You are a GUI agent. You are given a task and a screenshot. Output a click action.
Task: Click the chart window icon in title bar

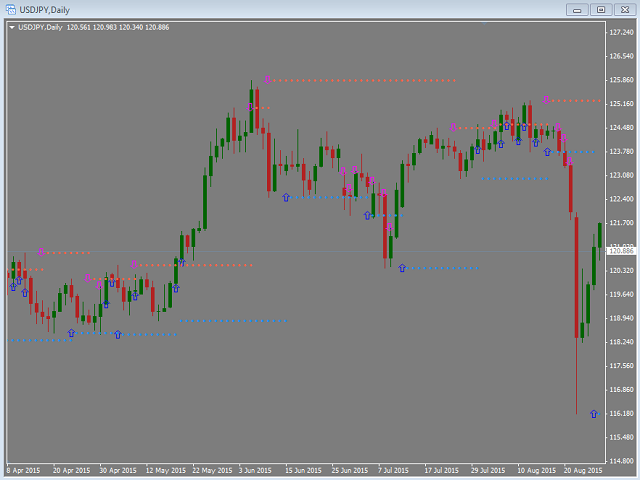point(11,9)
